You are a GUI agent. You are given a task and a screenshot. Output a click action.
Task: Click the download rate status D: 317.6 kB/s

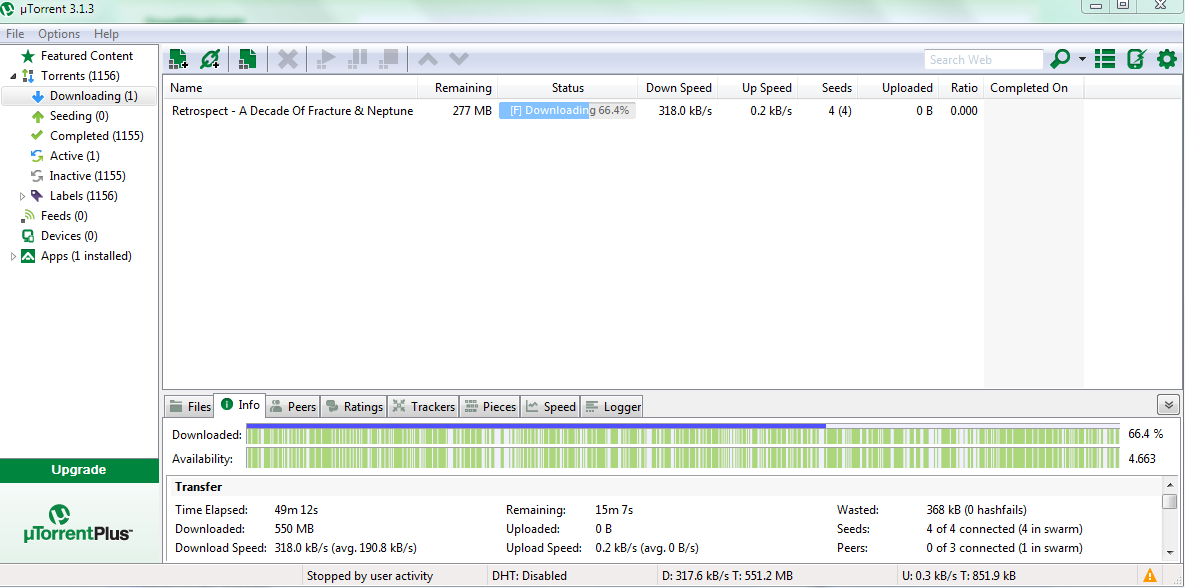pos(727,576)
